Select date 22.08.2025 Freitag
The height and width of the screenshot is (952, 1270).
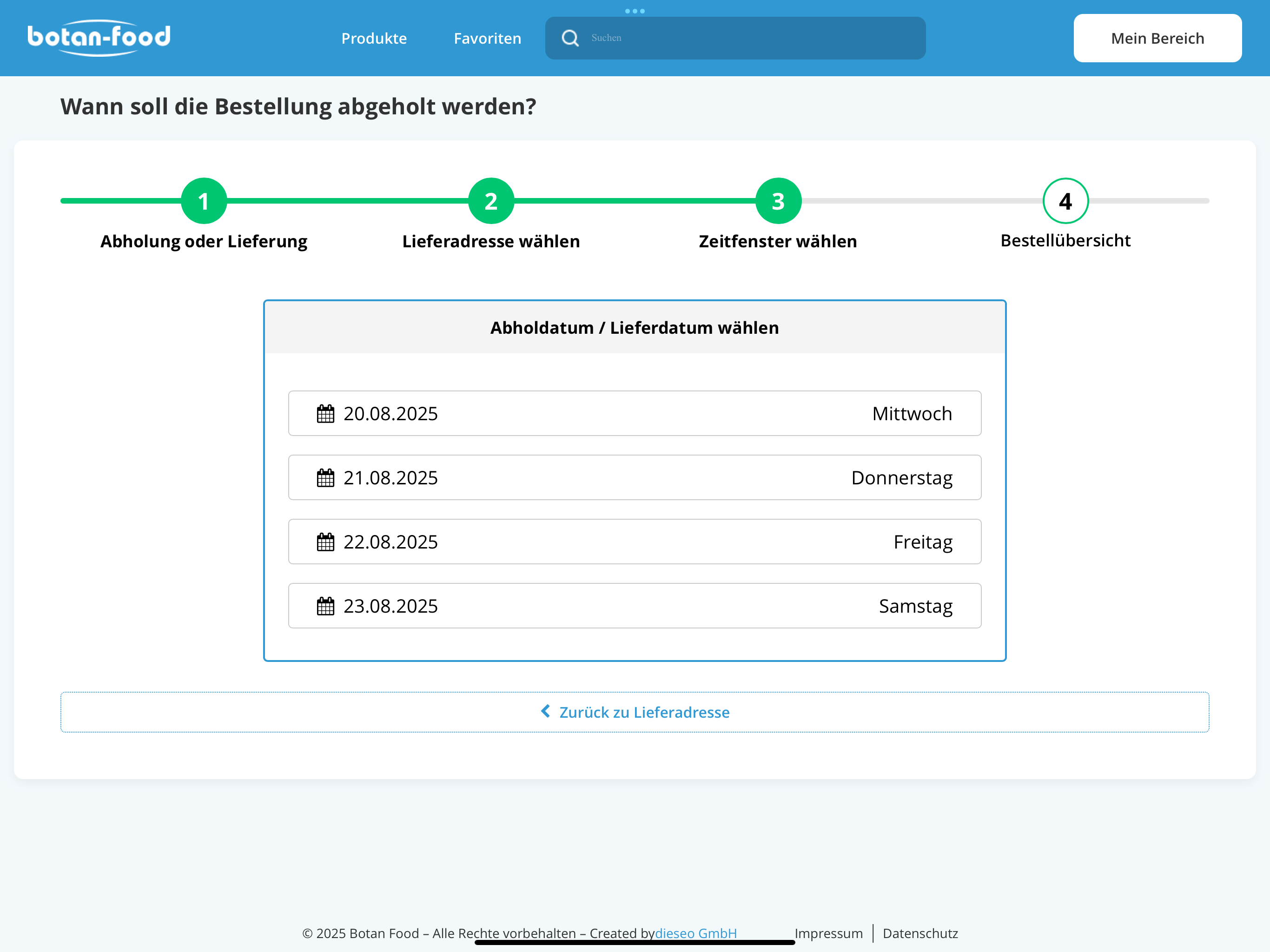(x=635, y=542)
